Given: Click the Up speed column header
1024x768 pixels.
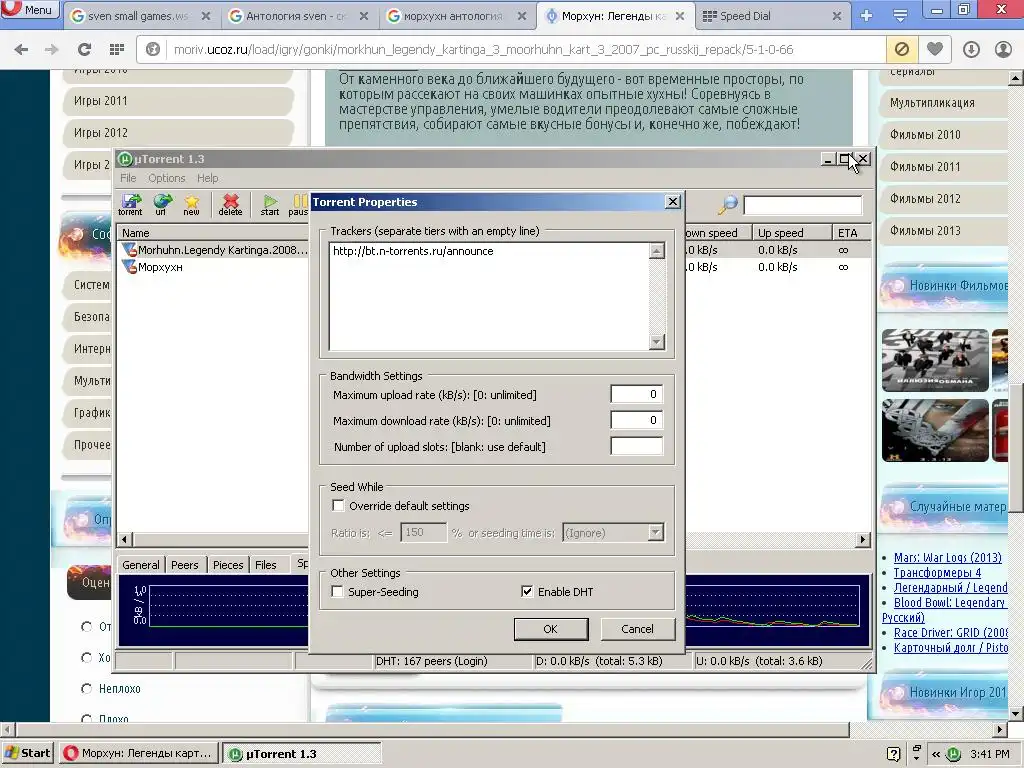Looking at the screenshot, I should tap(792, 233).
